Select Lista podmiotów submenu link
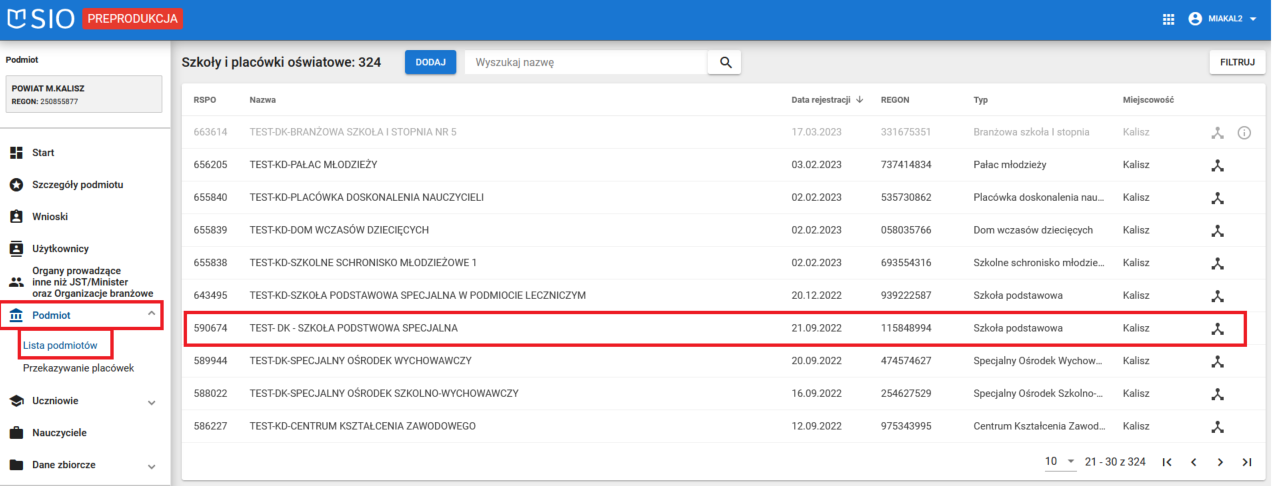This screenshot has height=486, width=1272. (60, 345)
